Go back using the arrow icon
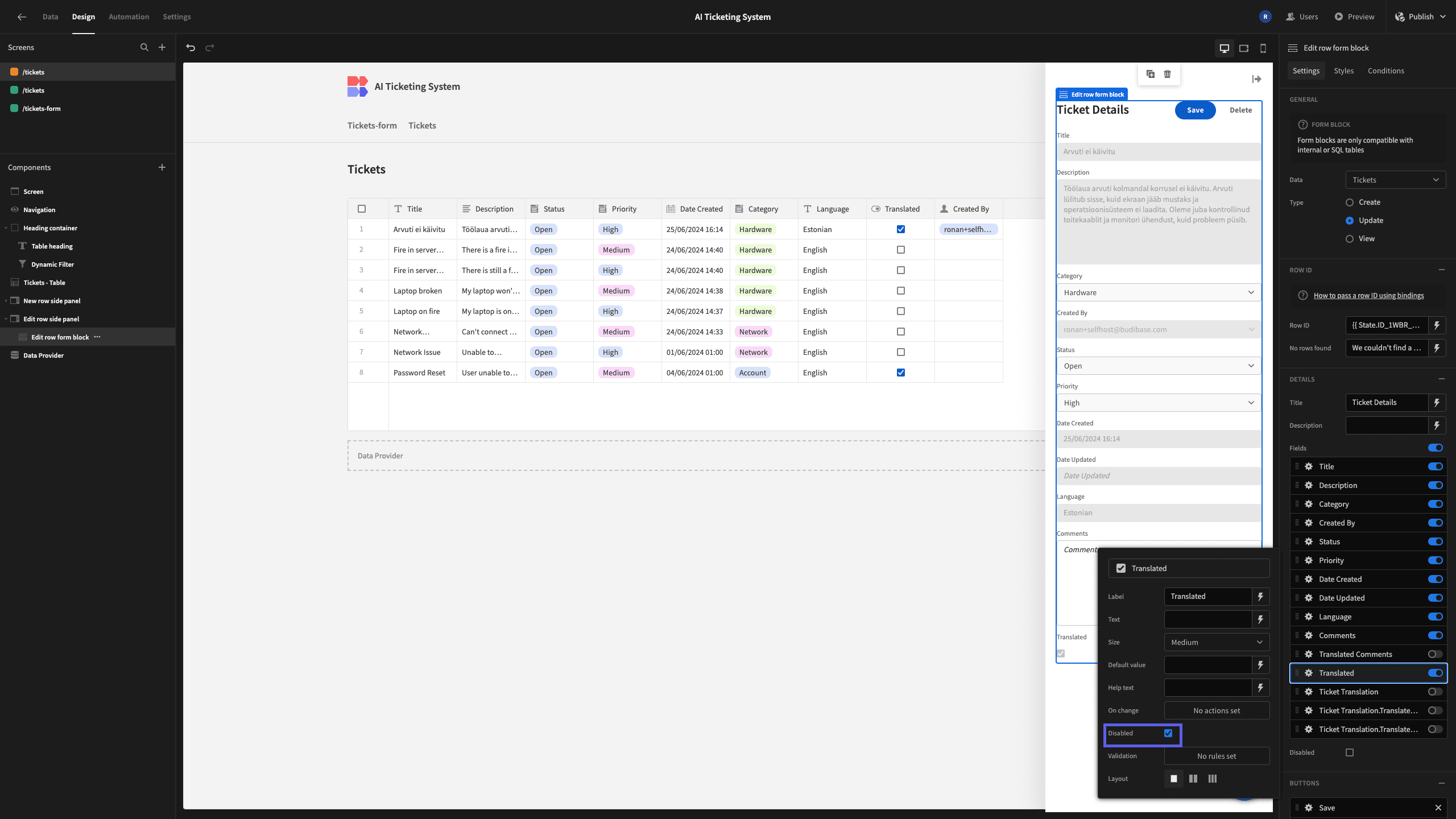This screenshot has width=1456, height=819. click(22, 17)
